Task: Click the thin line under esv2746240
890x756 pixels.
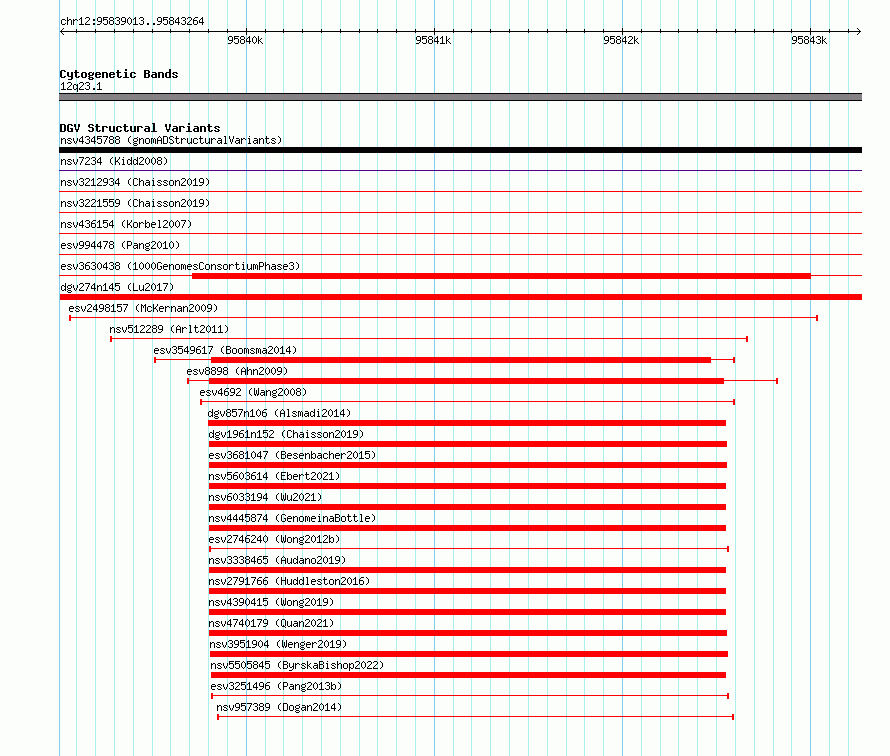Action: click(469, 549)
